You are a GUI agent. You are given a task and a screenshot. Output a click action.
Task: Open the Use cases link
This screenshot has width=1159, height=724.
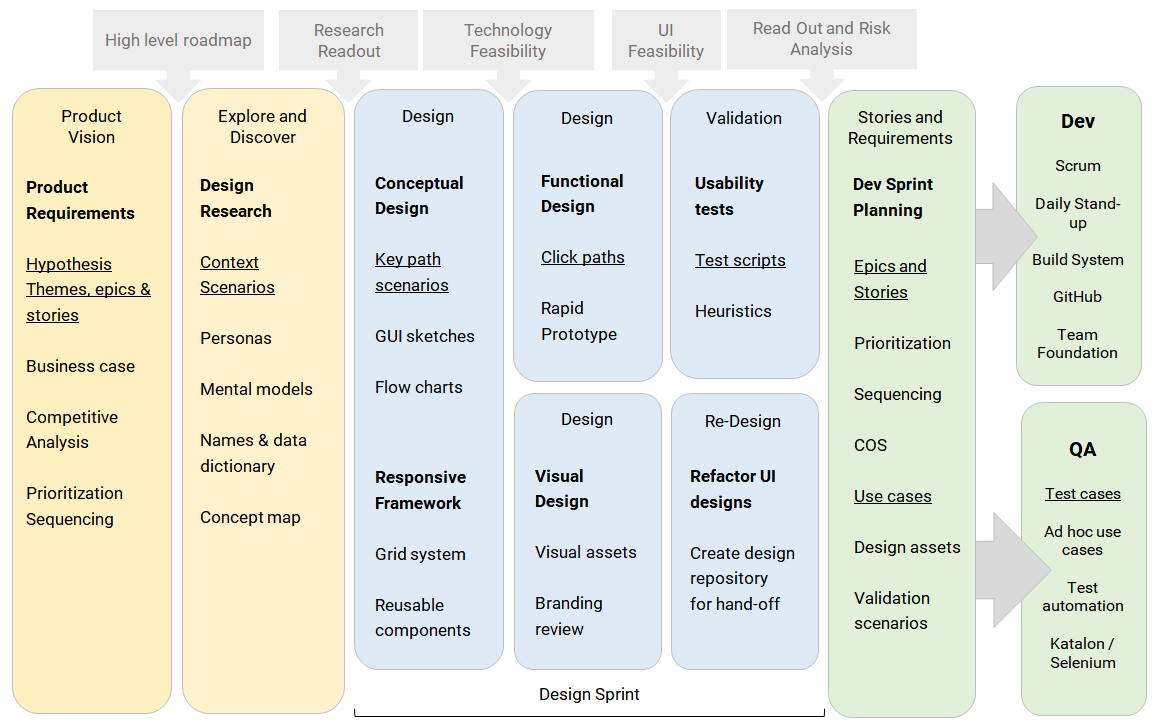pos(892,496)
